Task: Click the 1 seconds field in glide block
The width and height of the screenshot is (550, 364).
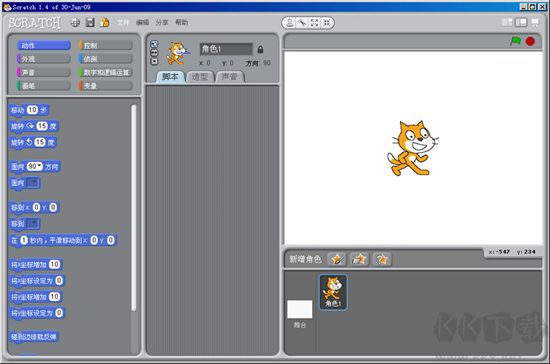Action: 24,240
